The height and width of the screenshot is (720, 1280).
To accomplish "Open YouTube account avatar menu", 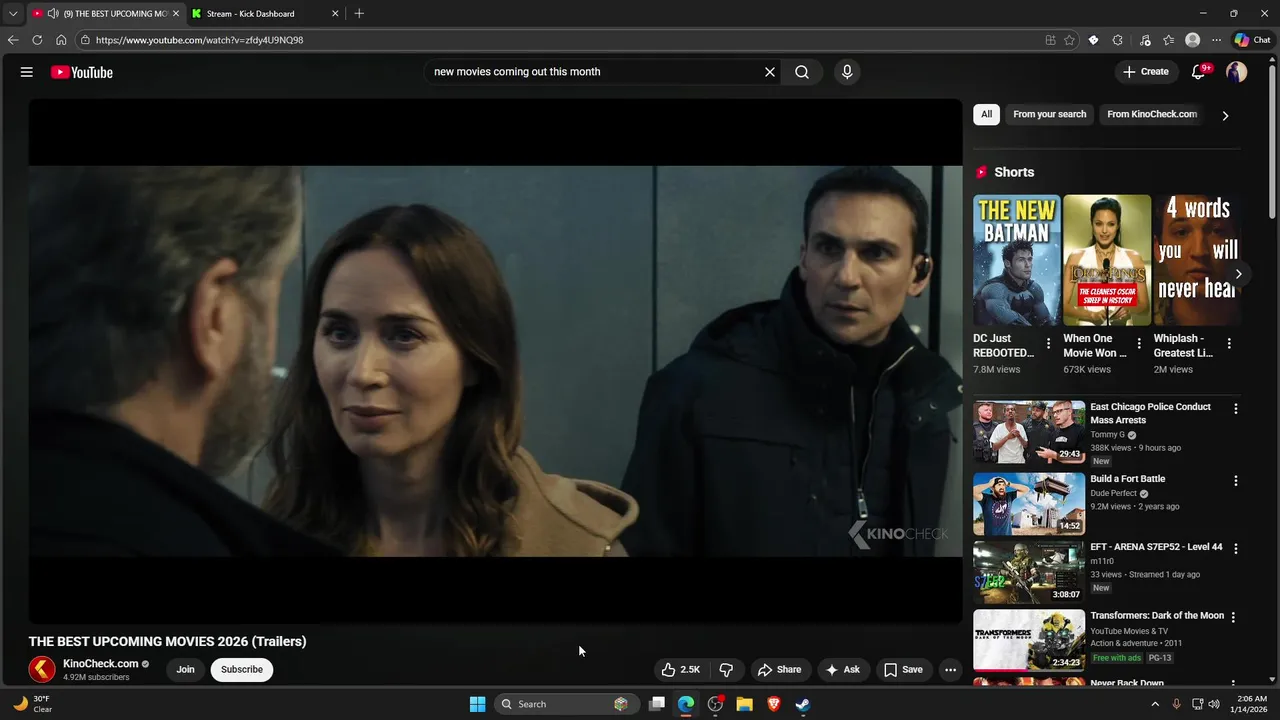I will 1237,72.
